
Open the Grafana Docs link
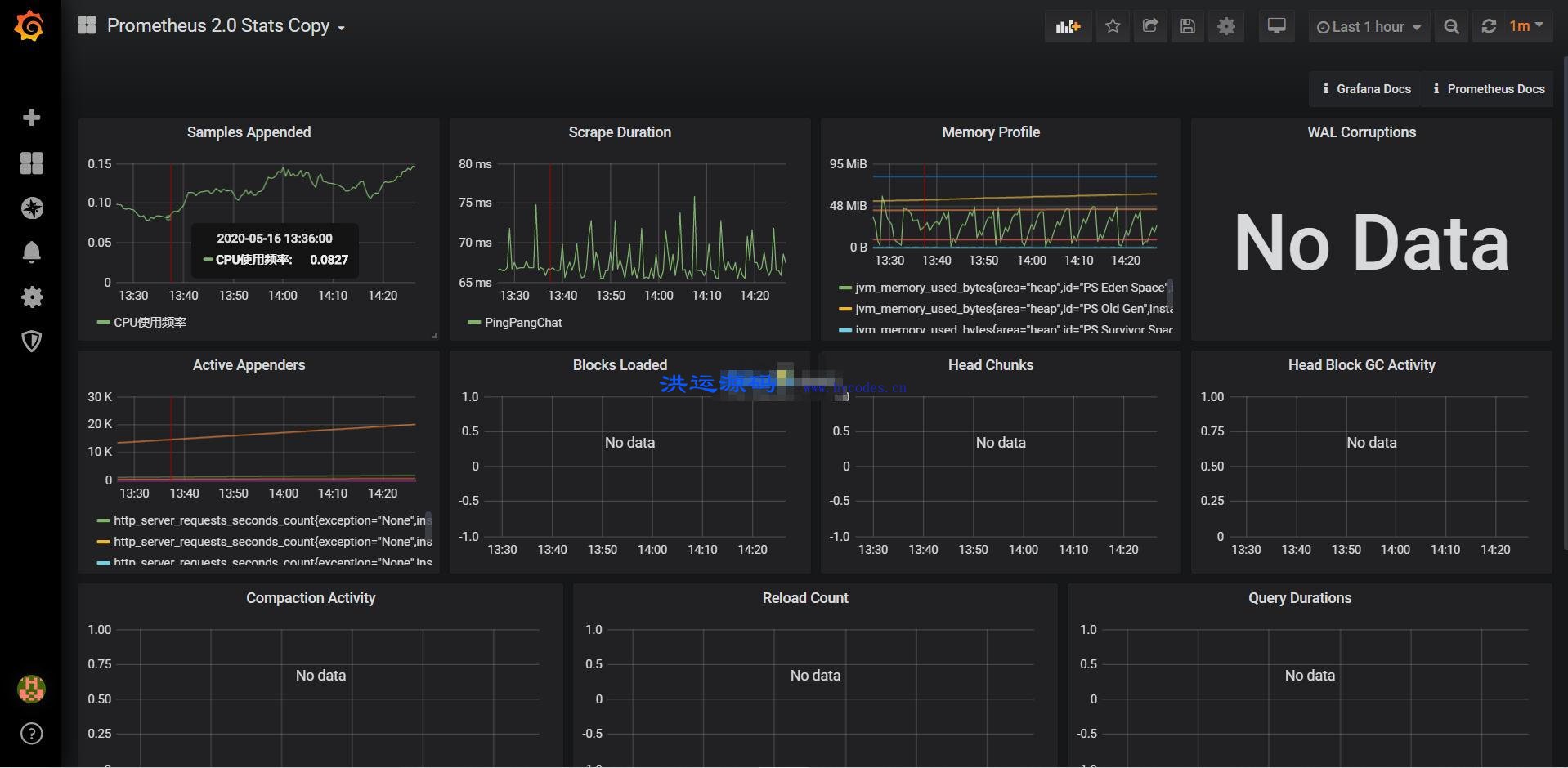click(1367, 89)
